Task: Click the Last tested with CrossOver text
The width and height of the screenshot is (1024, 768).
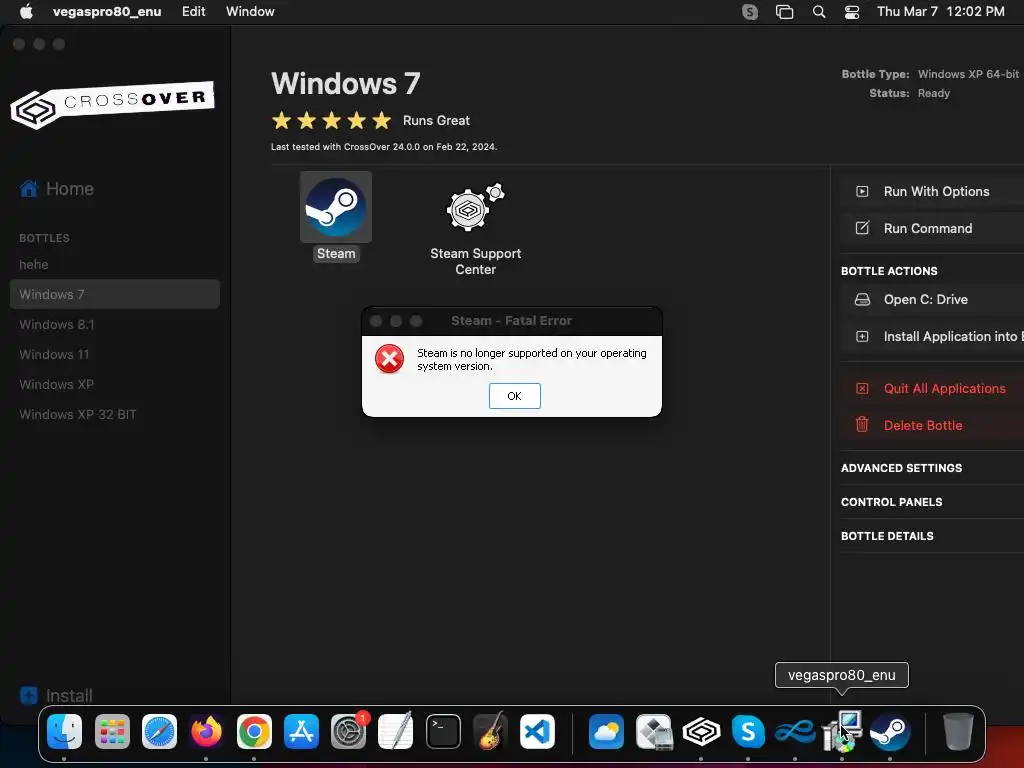Action: [x=384, y=147]
